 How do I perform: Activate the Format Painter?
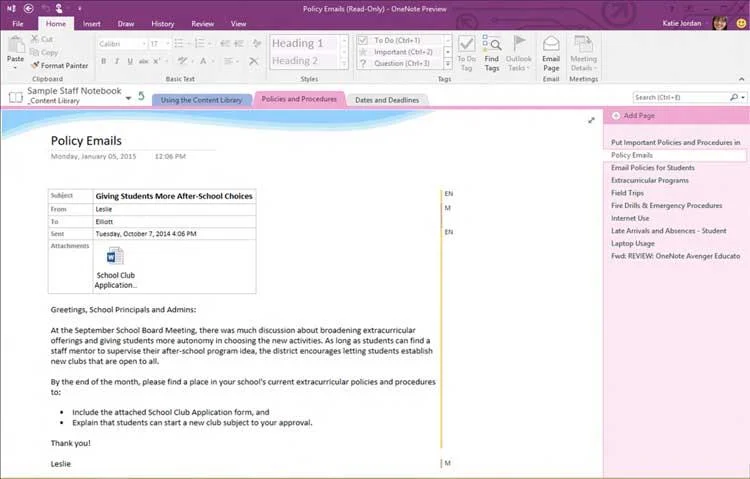point(59,65)
